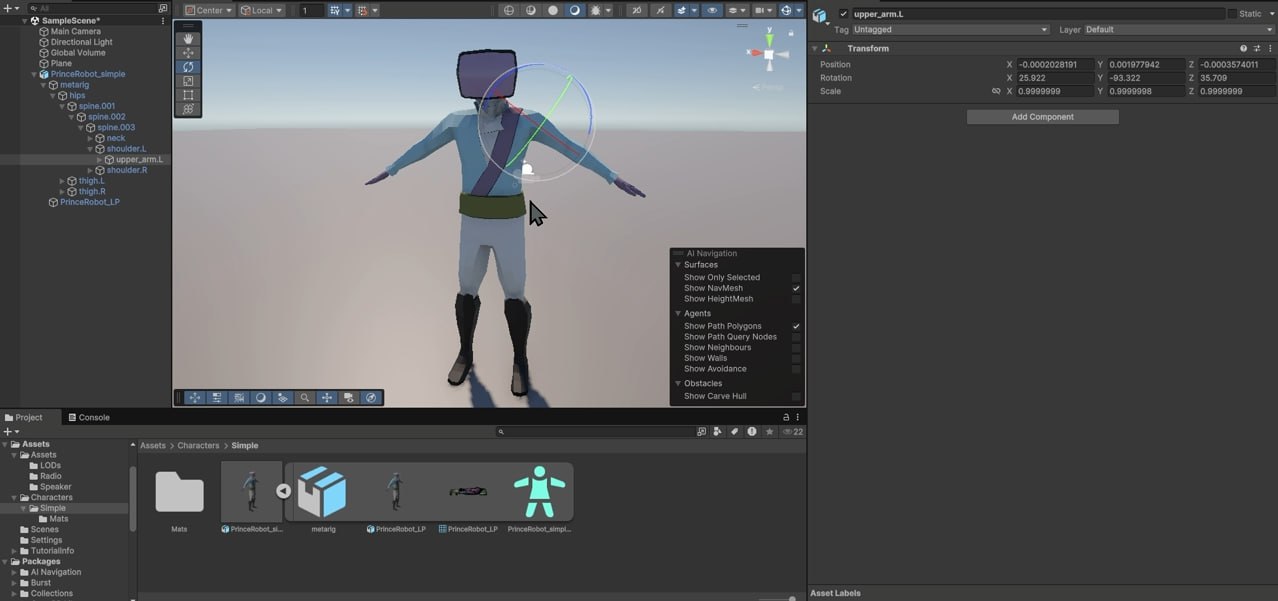Viewport: 1278px width, 601px height.
Task: Select the combined Transform tool
Action: [189, 109]
